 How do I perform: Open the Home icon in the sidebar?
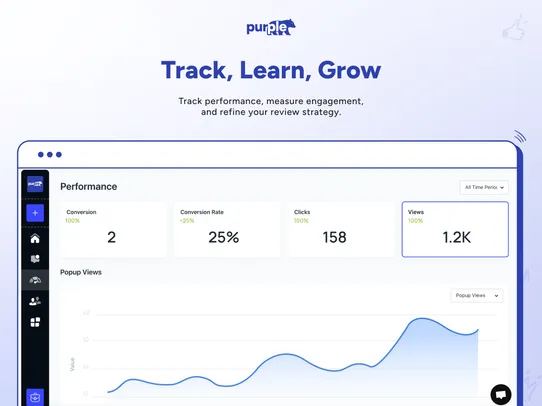point(35,238)
